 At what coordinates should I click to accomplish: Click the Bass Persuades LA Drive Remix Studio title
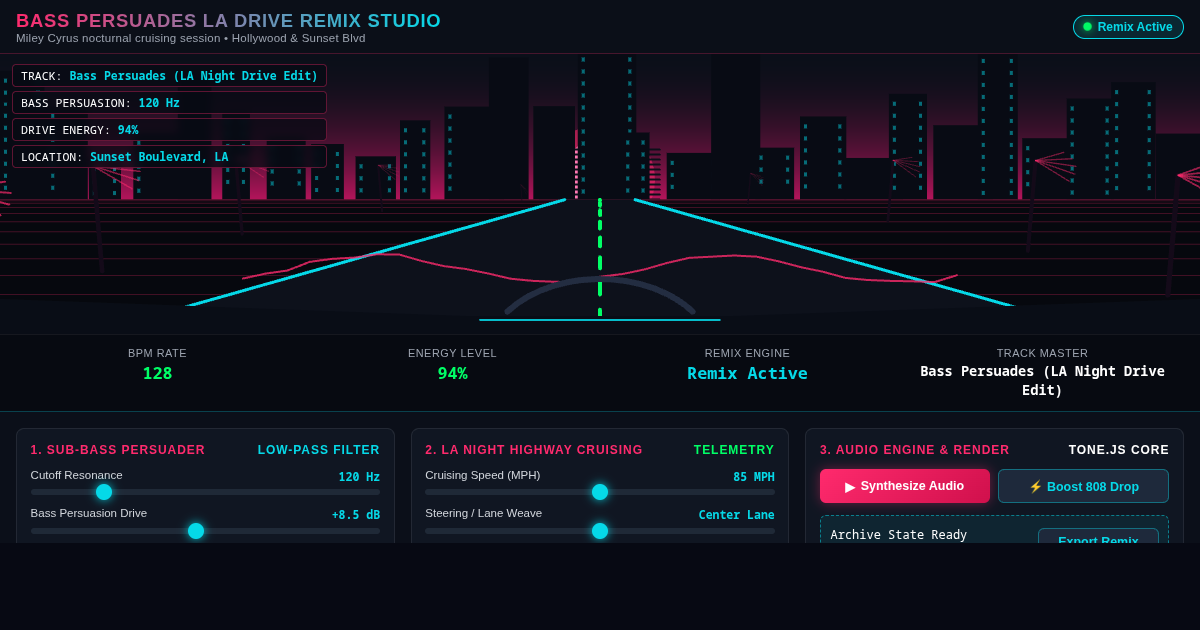click(228, 21)
